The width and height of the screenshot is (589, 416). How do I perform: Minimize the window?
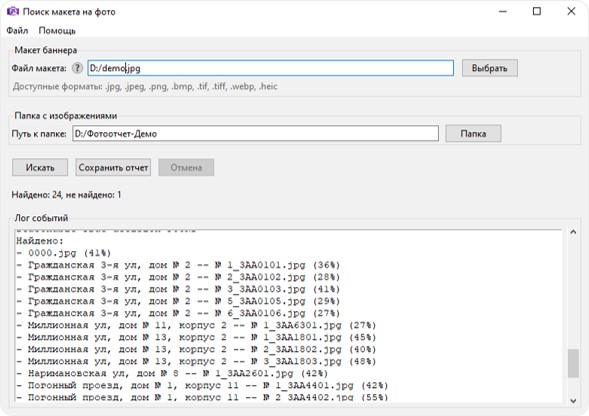[503, 11]
